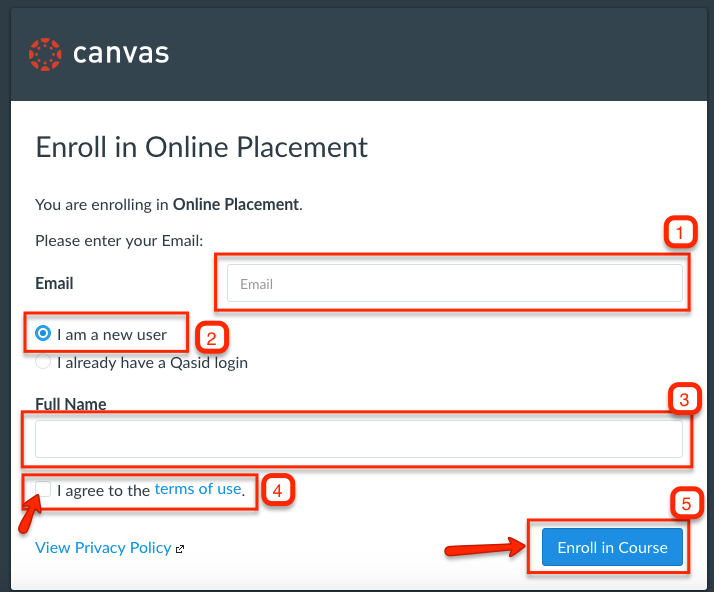Click the number 4 annotation badge

click(279, 490)
